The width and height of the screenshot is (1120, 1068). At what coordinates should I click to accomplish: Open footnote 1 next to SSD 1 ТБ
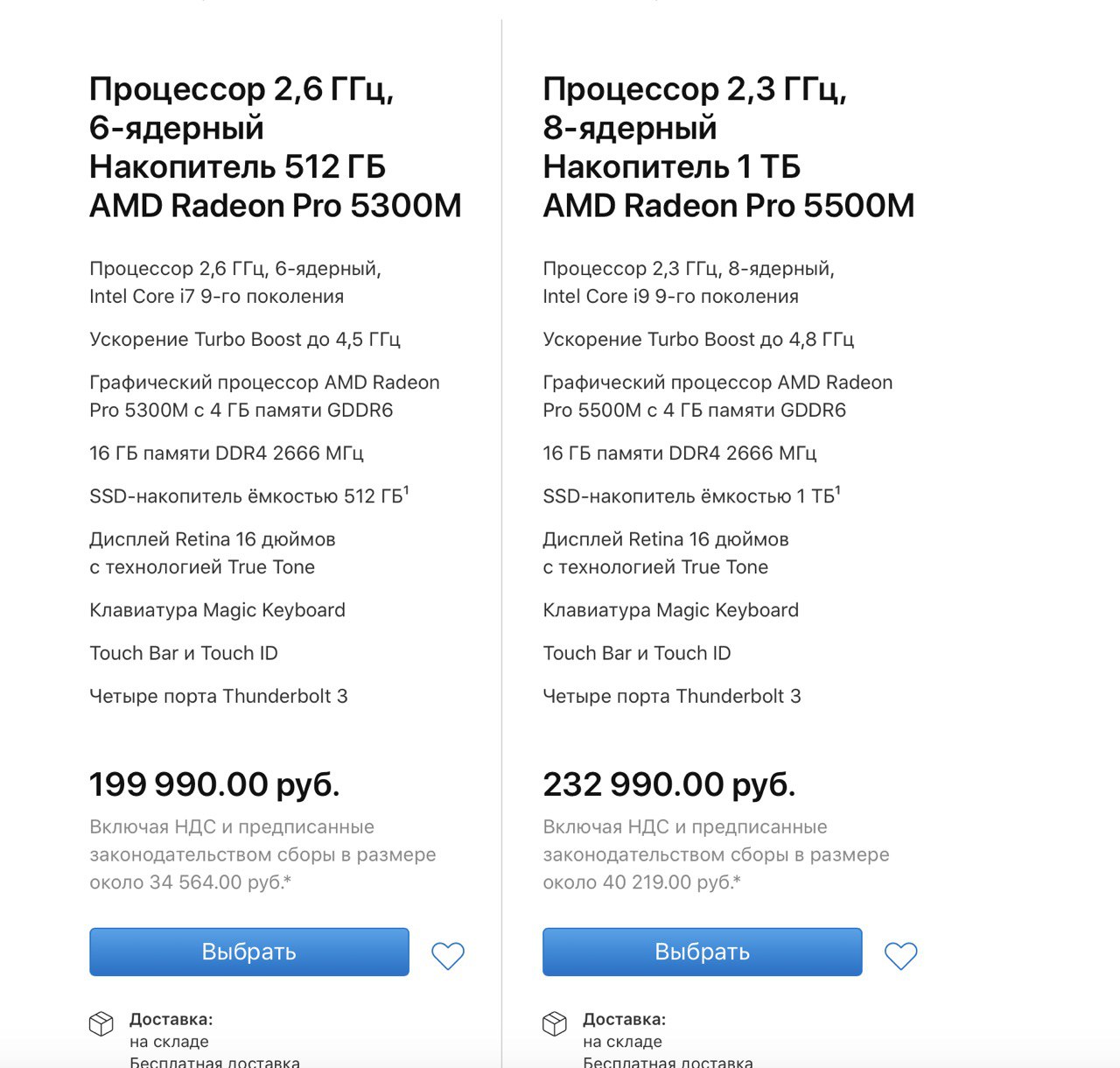pos(837,490)
